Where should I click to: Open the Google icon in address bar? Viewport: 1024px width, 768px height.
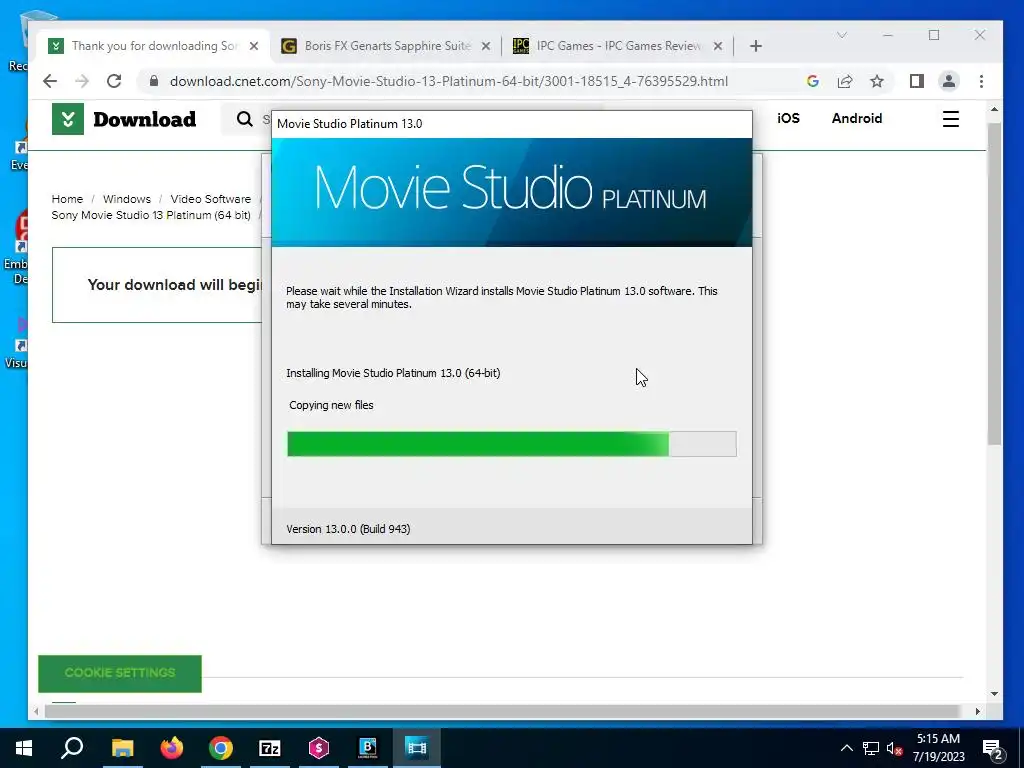coord(812,81)
